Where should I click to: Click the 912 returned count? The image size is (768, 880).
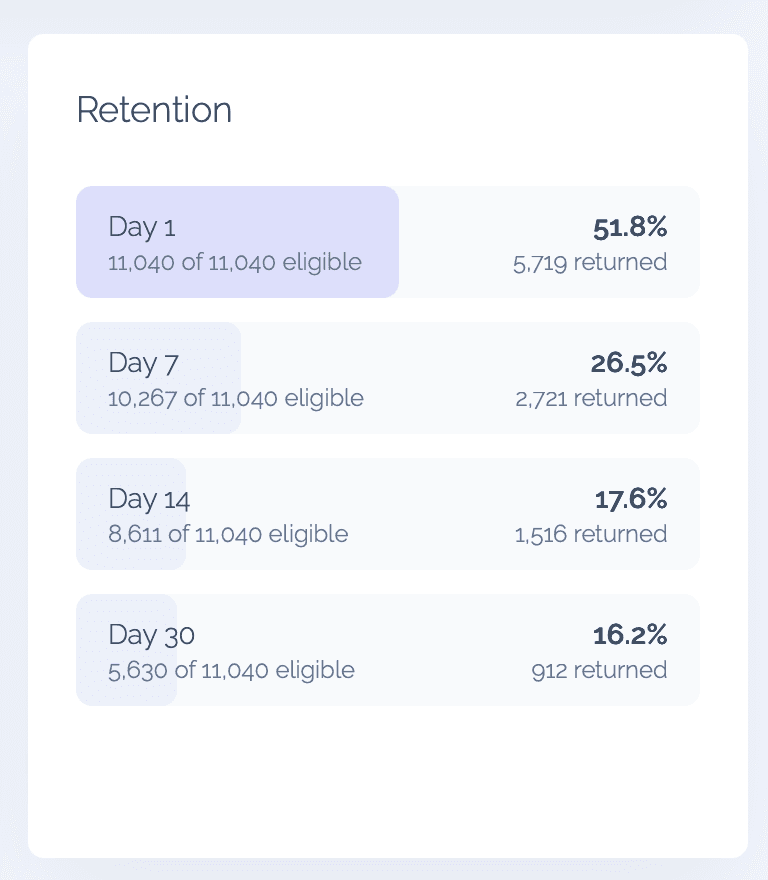click(599, 670)
